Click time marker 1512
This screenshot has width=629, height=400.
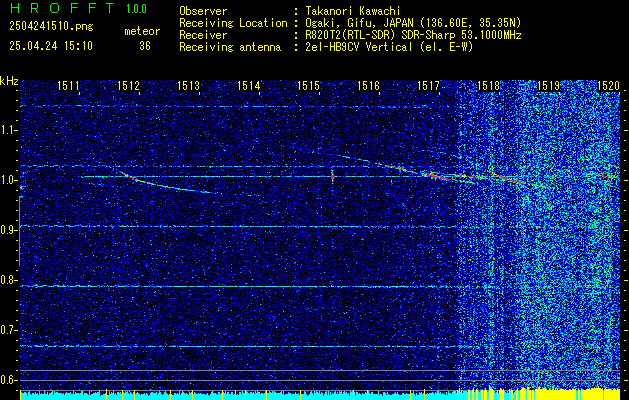128,85
